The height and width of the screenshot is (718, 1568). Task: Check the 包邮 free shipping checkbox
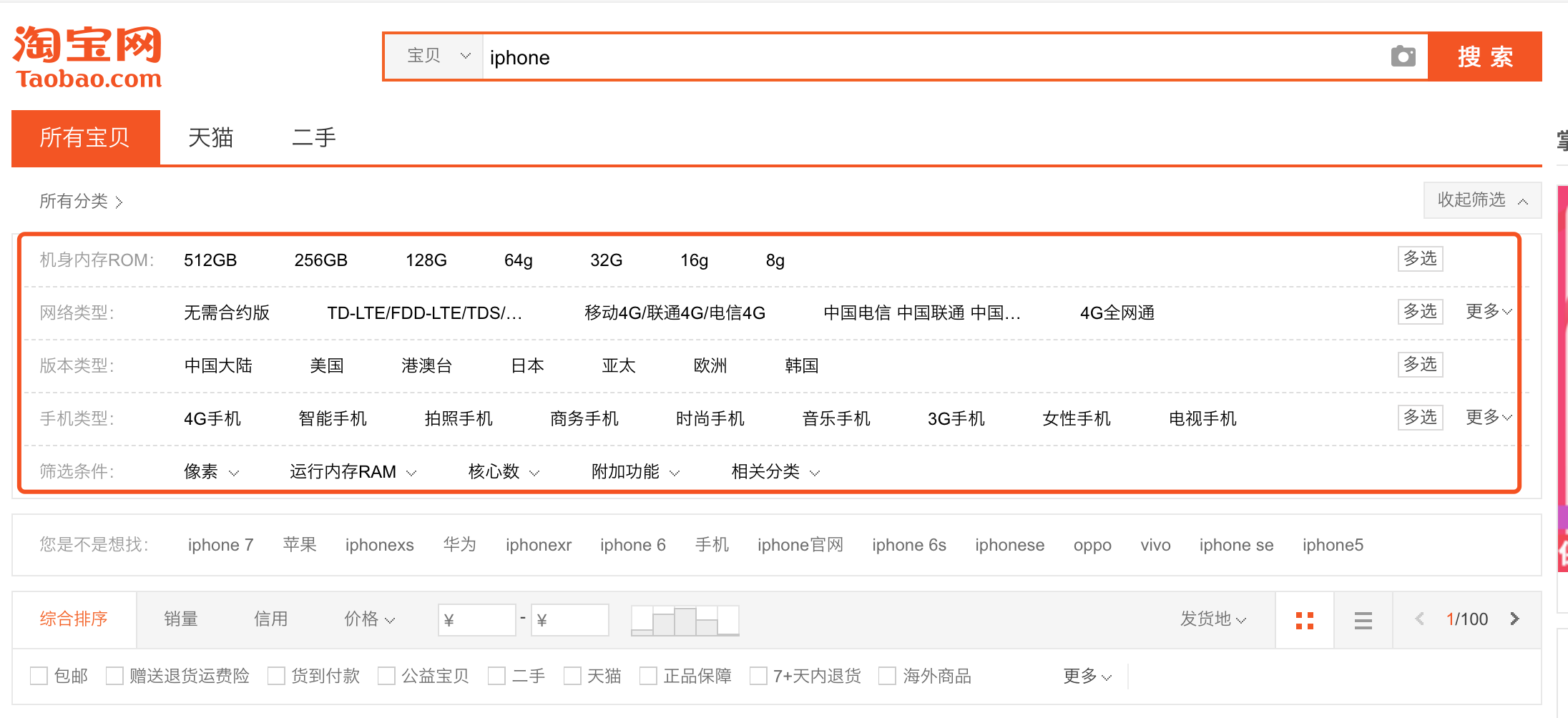pos(39,676)
